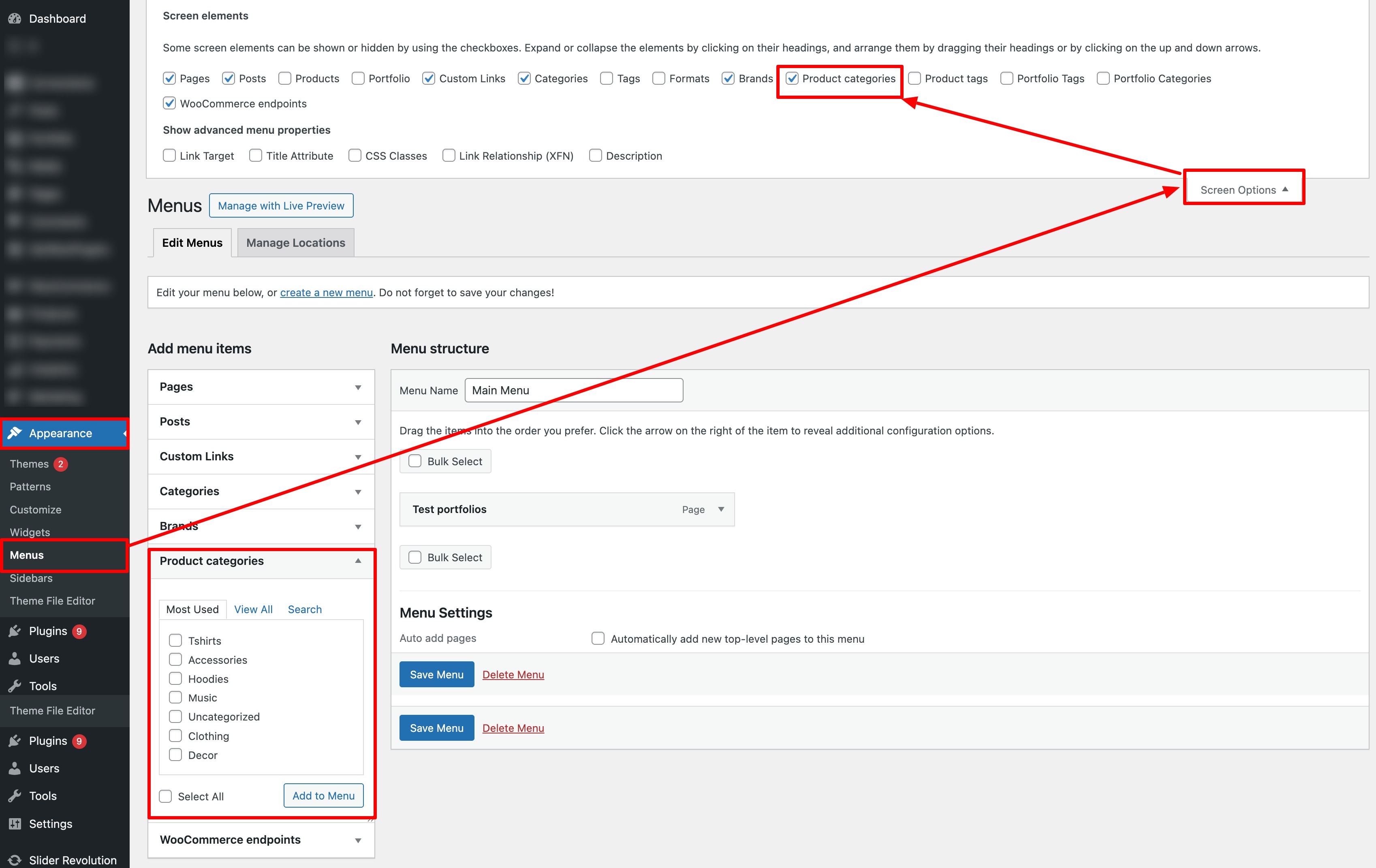Enable the Tags screen element checkbox
This screenshot has height=868, width=1376.
pos(606,78)
